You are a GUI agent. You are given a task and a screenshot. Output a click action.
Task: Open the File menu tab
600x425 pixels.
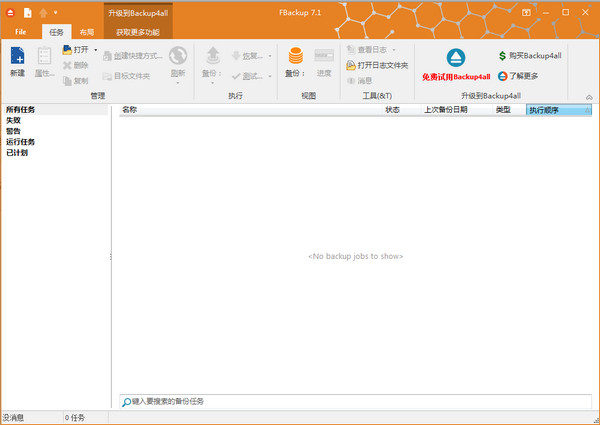21,32
